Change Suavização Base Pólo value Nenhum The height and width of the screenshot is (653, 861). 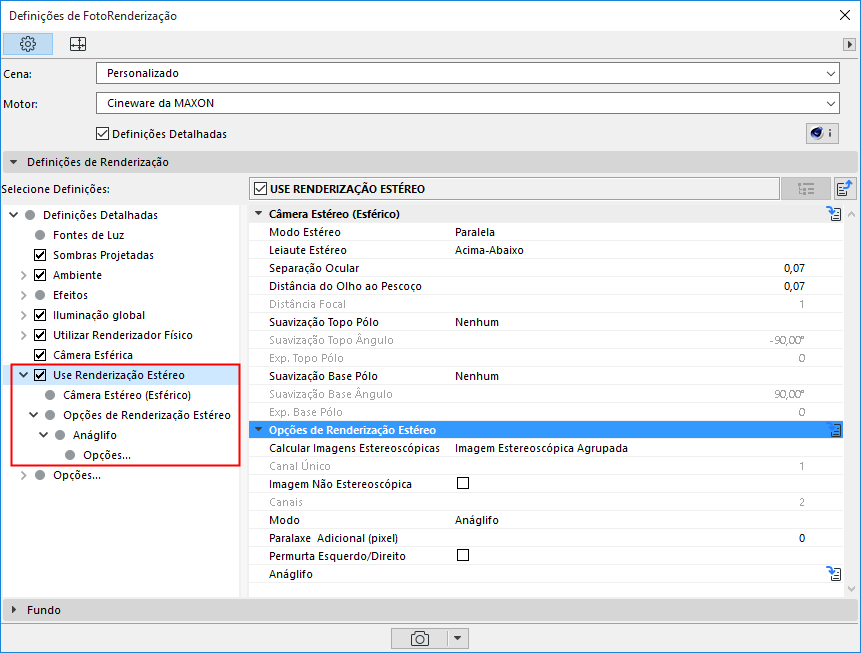click(x=477, y=376)
